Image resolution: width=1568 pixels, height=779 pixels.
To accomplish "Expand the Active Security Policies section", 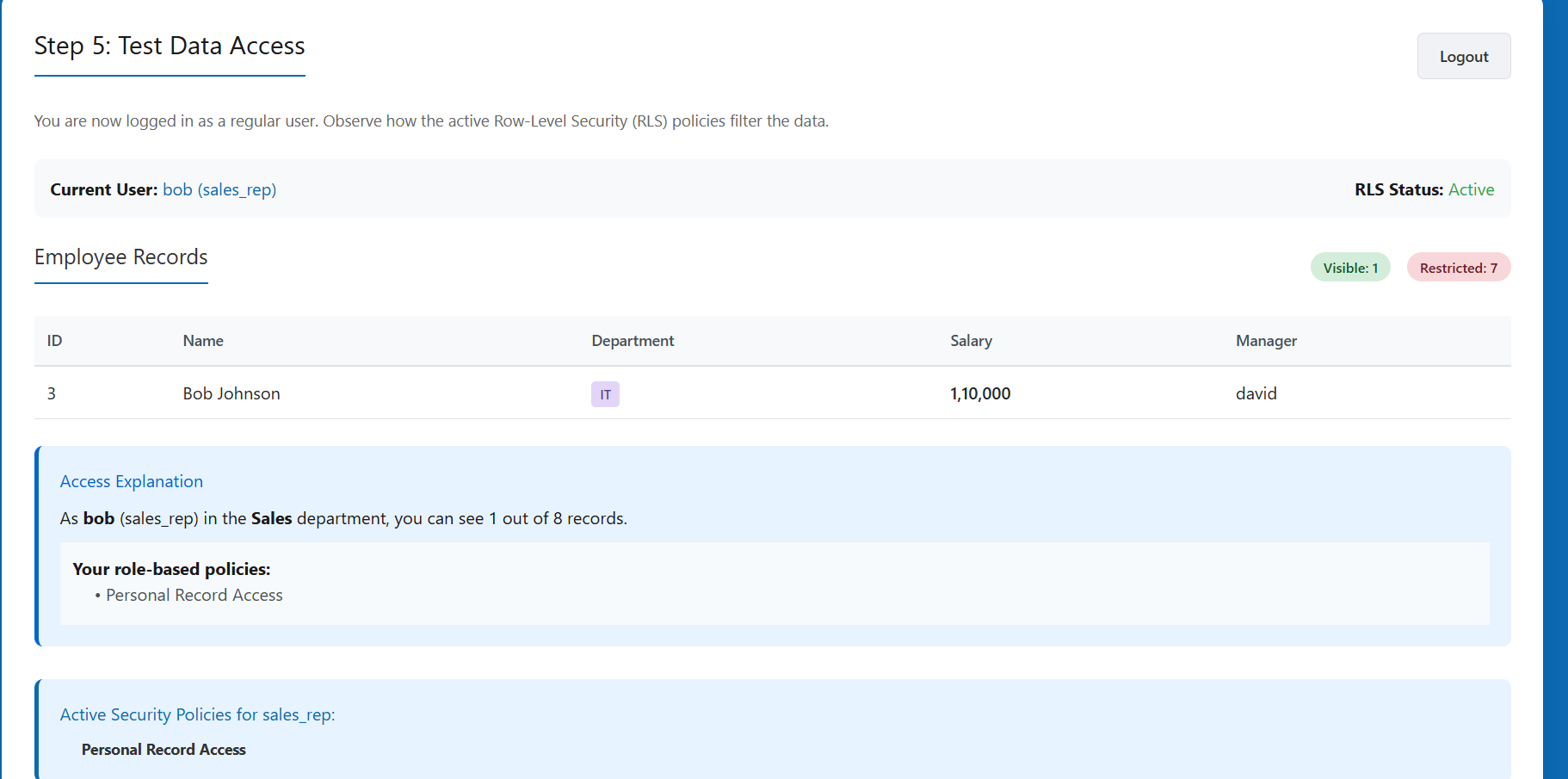I will 197,714.
